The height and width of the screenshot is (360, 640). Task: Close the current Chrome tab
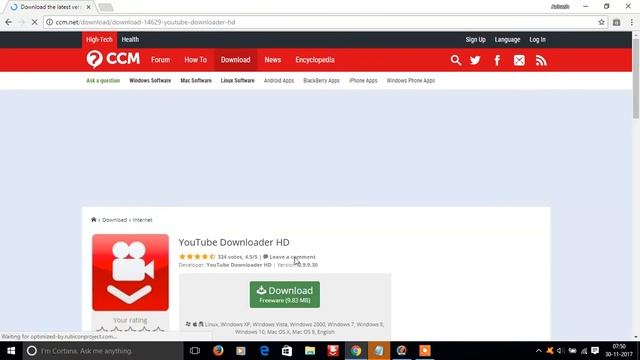tap(89, 7)
